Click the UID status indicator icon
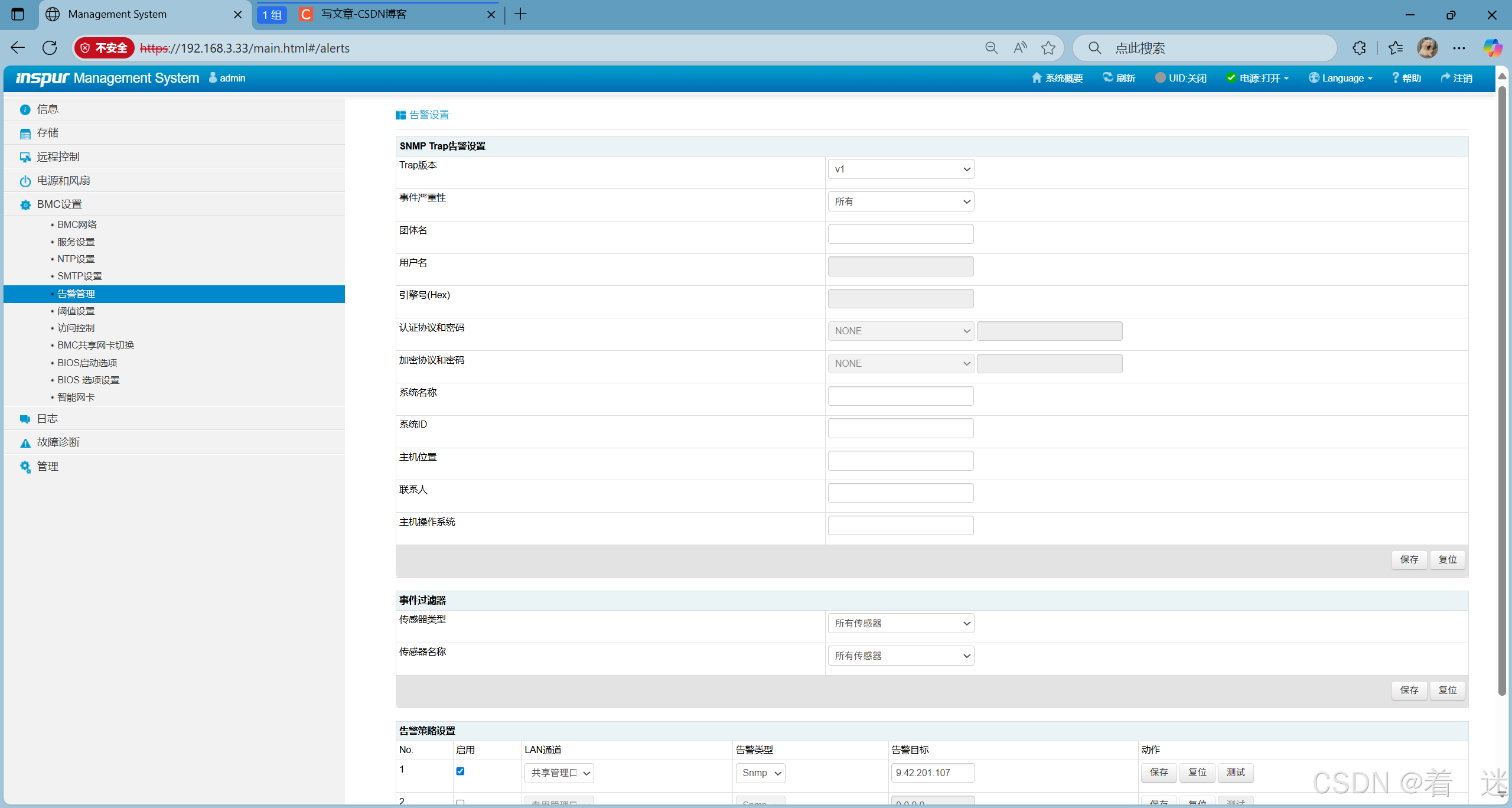Viewport: 1512px width, 808px height. click(x=1160, y=78)
